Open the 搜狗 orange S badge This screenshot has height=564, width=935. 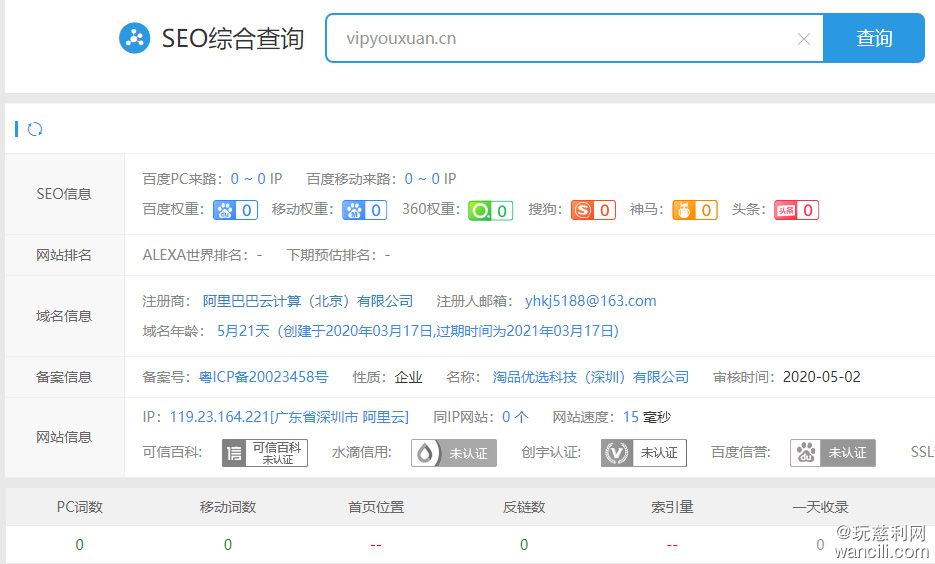pyautogui.click(x=593, y=210)
